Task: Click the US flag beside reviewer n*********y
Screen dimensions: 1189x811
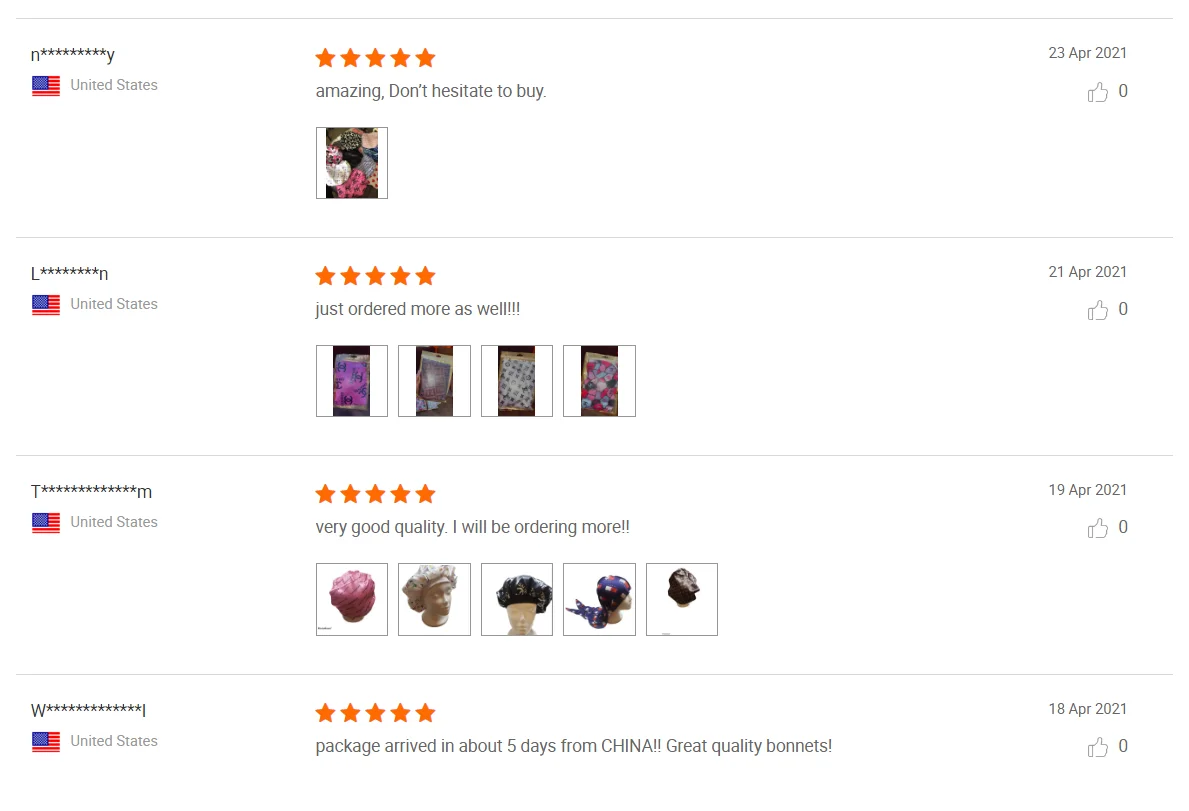Action: point(46,86)
